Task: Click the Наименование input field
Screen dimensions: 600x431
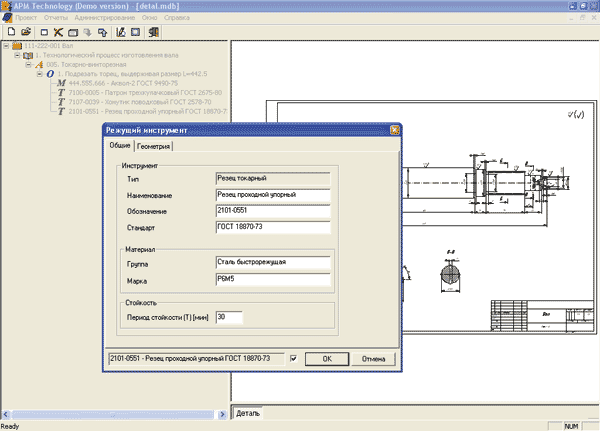Action: point(272,195)
